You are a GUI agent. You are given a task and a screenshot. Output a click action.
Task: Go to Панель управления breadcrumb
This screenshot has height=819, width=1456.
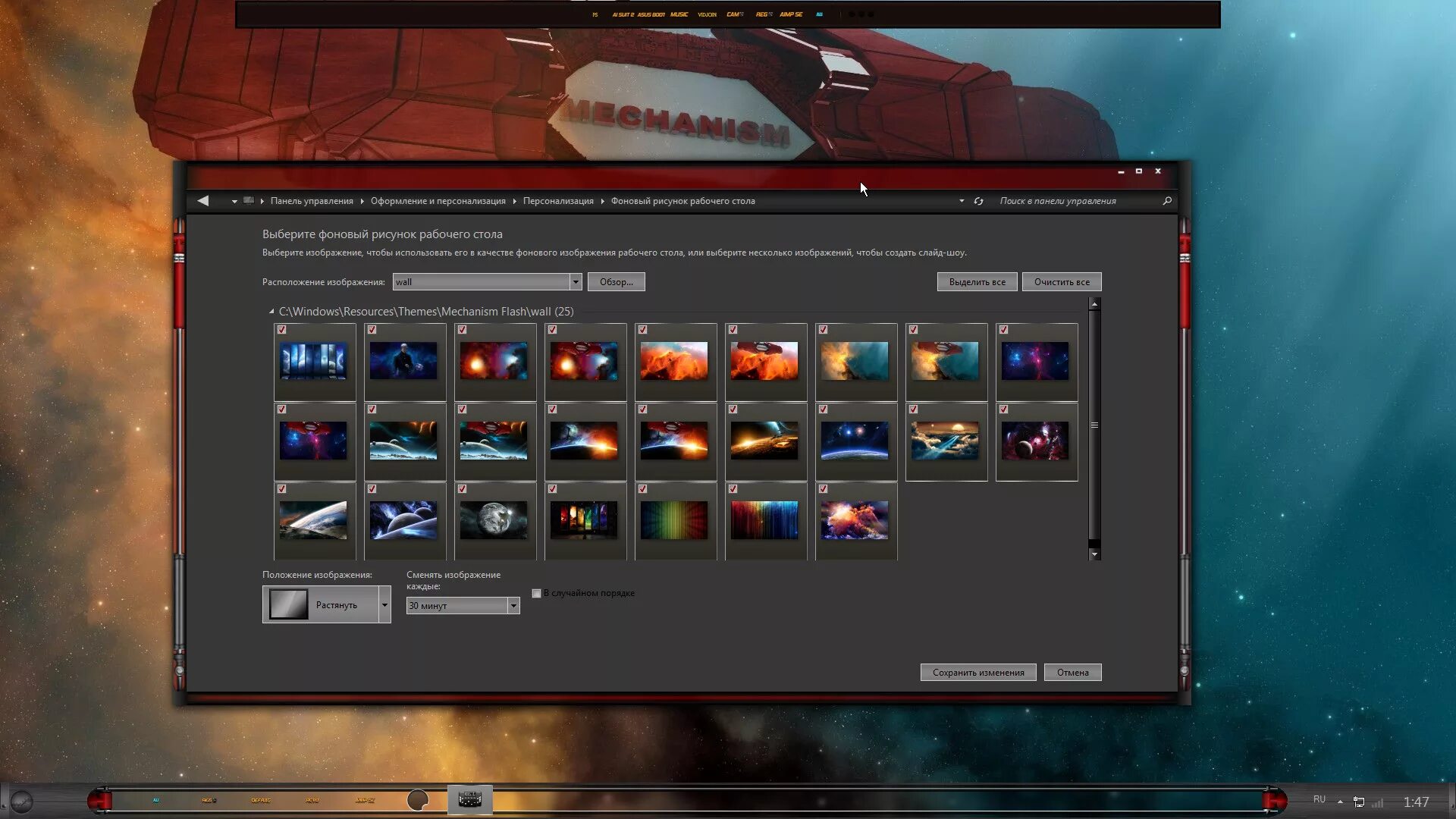pos(312,201)
